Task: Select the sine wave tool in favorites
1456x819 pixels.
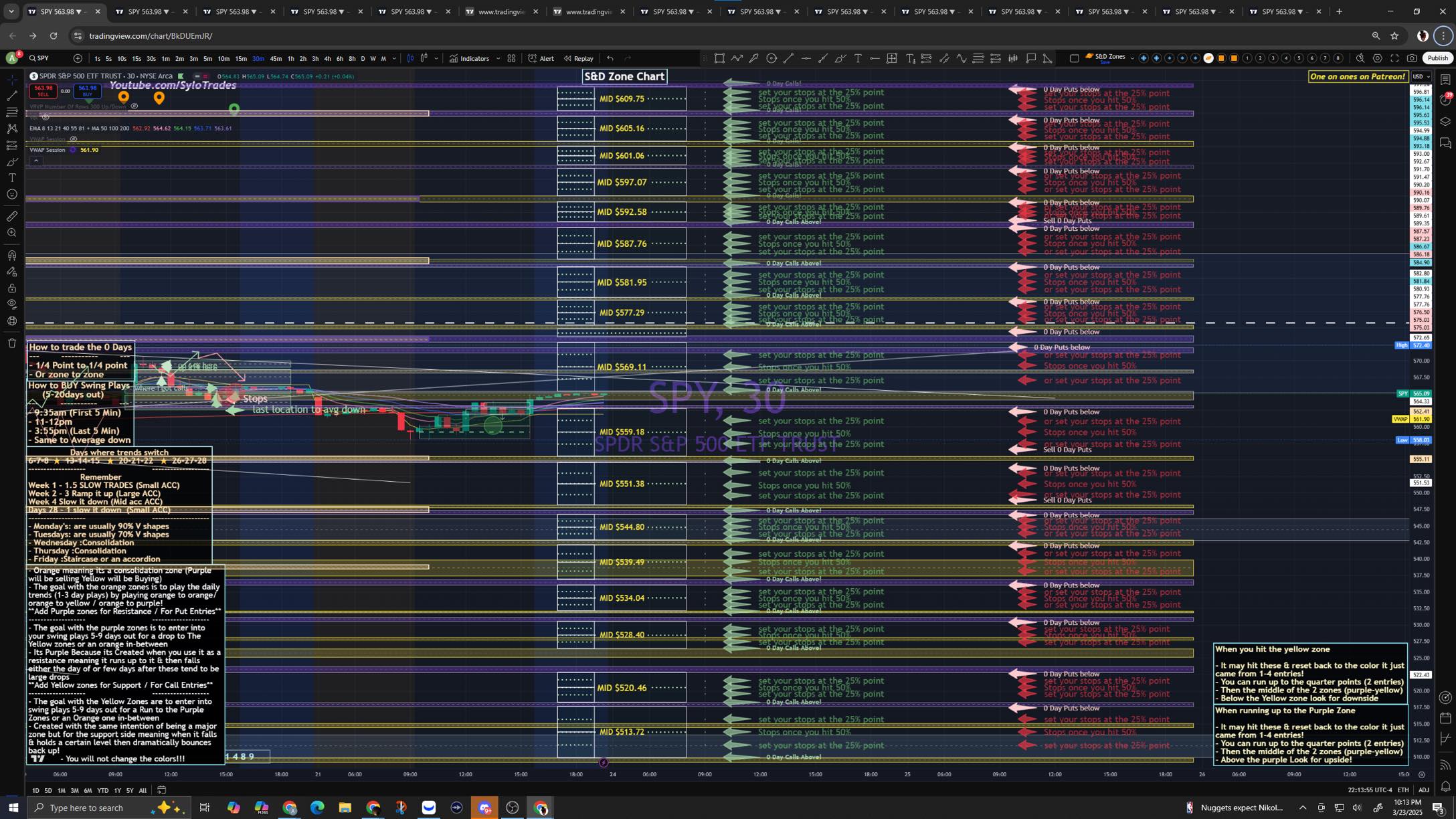Action: click(x=961, y=58)
